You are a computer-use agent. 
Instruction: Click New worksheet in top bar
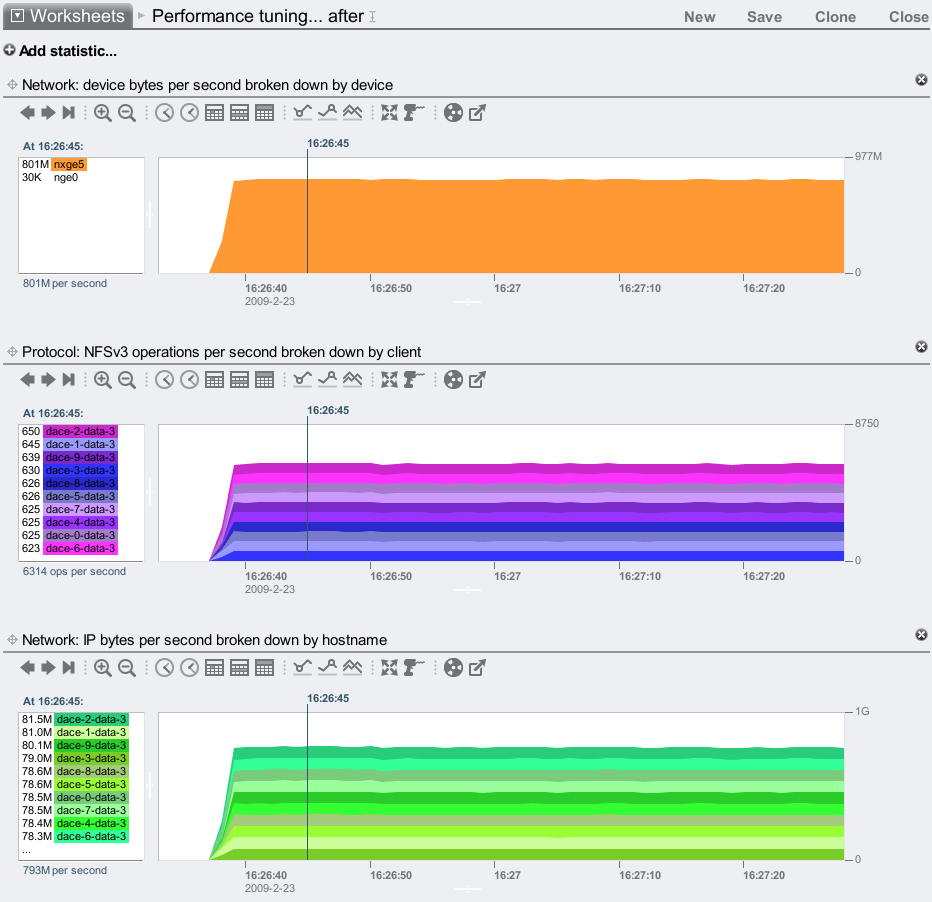(x=699, y=17)
